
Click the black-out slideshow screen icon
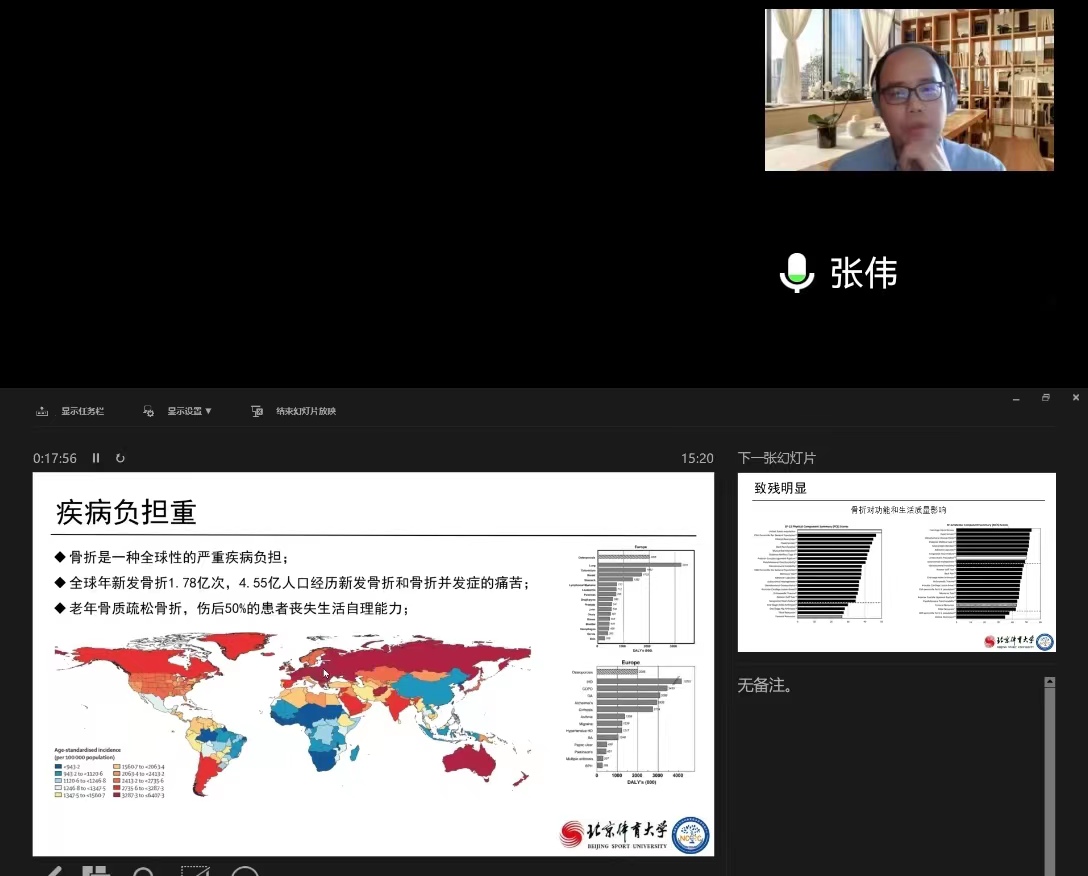click(x=195, y=872)
